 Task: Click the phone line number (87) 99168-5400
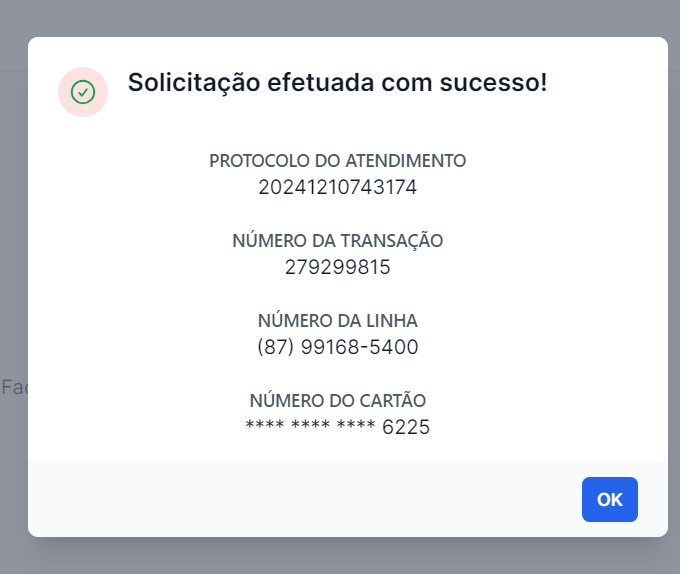coord(337,347)
